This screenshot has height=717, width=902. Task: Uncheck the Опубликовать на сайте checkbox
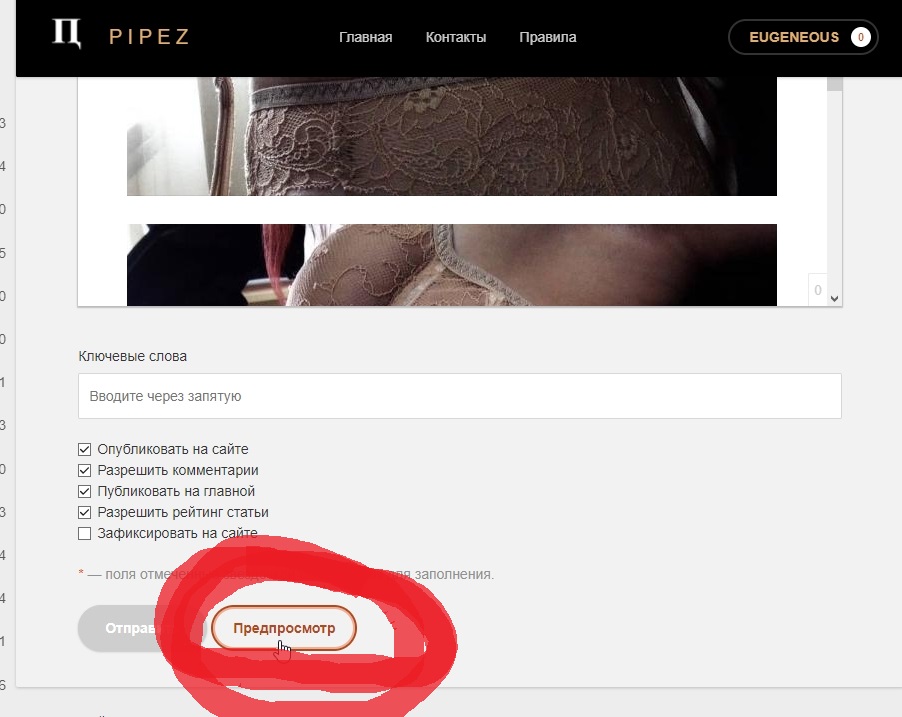point(85,449)
